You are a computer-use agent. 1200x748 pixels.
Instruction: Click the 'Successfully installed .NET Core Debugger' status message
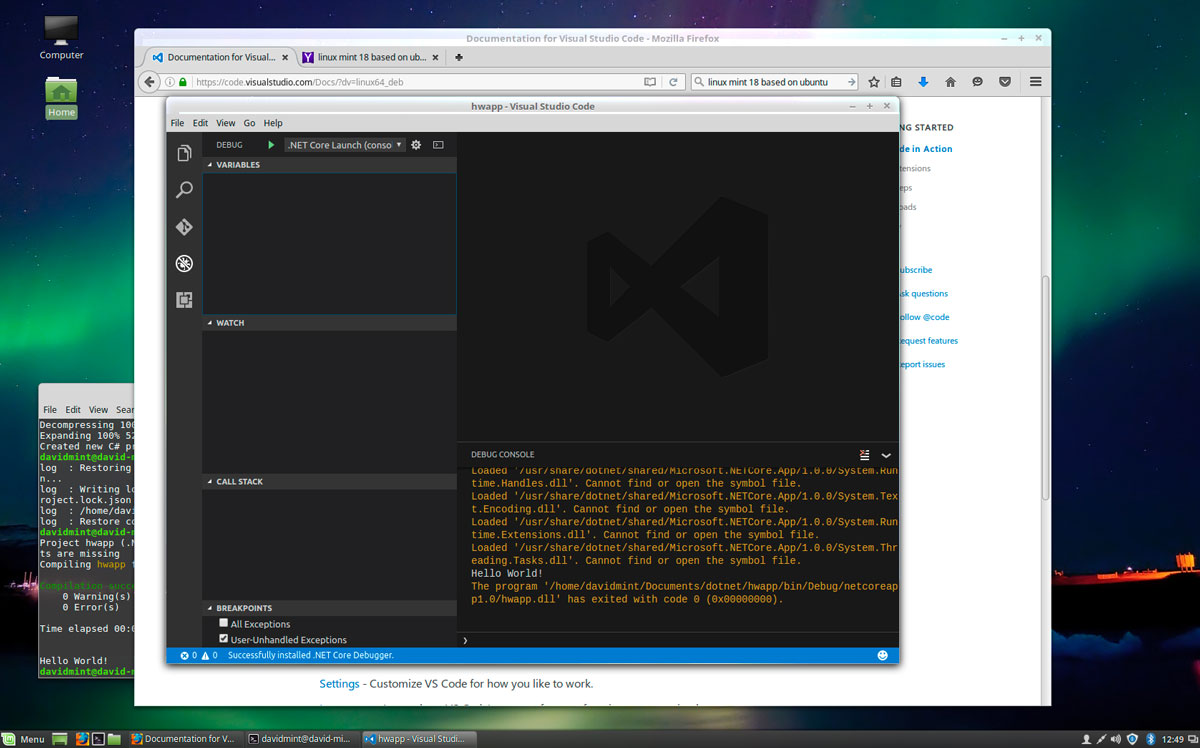(310, 655)
